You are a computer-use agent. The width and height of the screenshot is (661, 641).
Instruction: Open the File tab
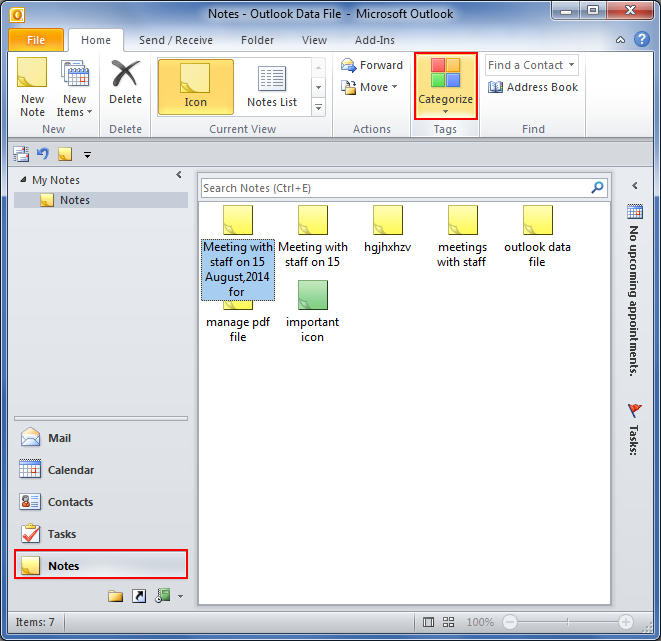pyautogui.click(x=36, y=40)
